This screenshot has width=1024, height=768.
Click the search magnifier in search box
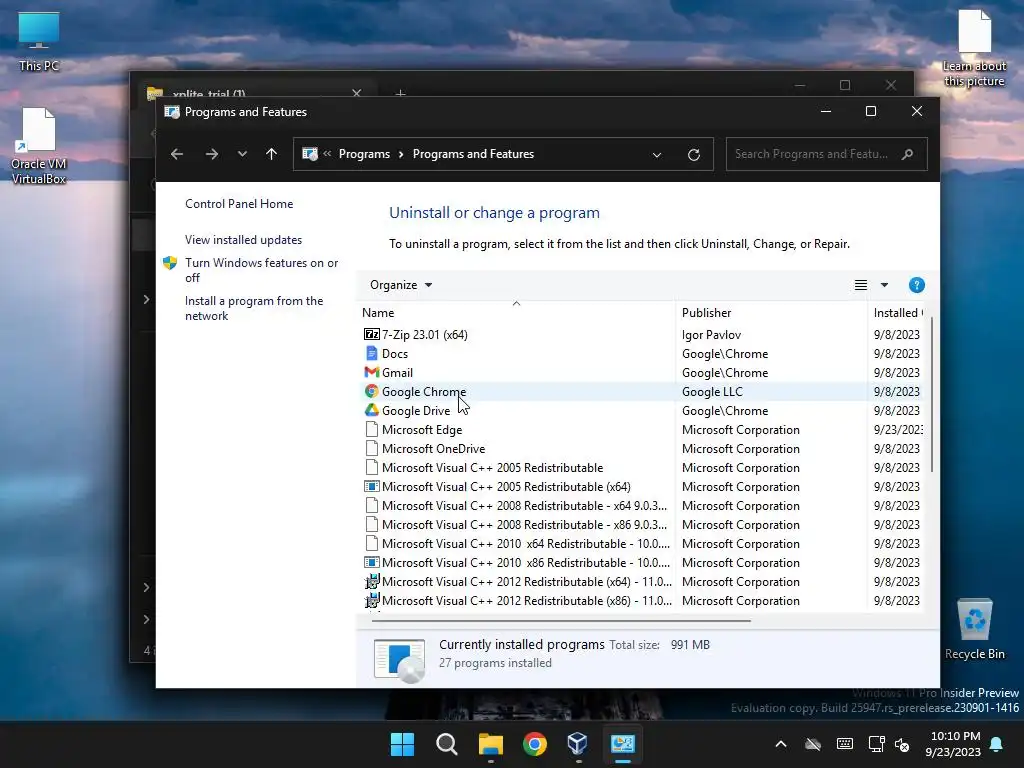coord(907,154)
